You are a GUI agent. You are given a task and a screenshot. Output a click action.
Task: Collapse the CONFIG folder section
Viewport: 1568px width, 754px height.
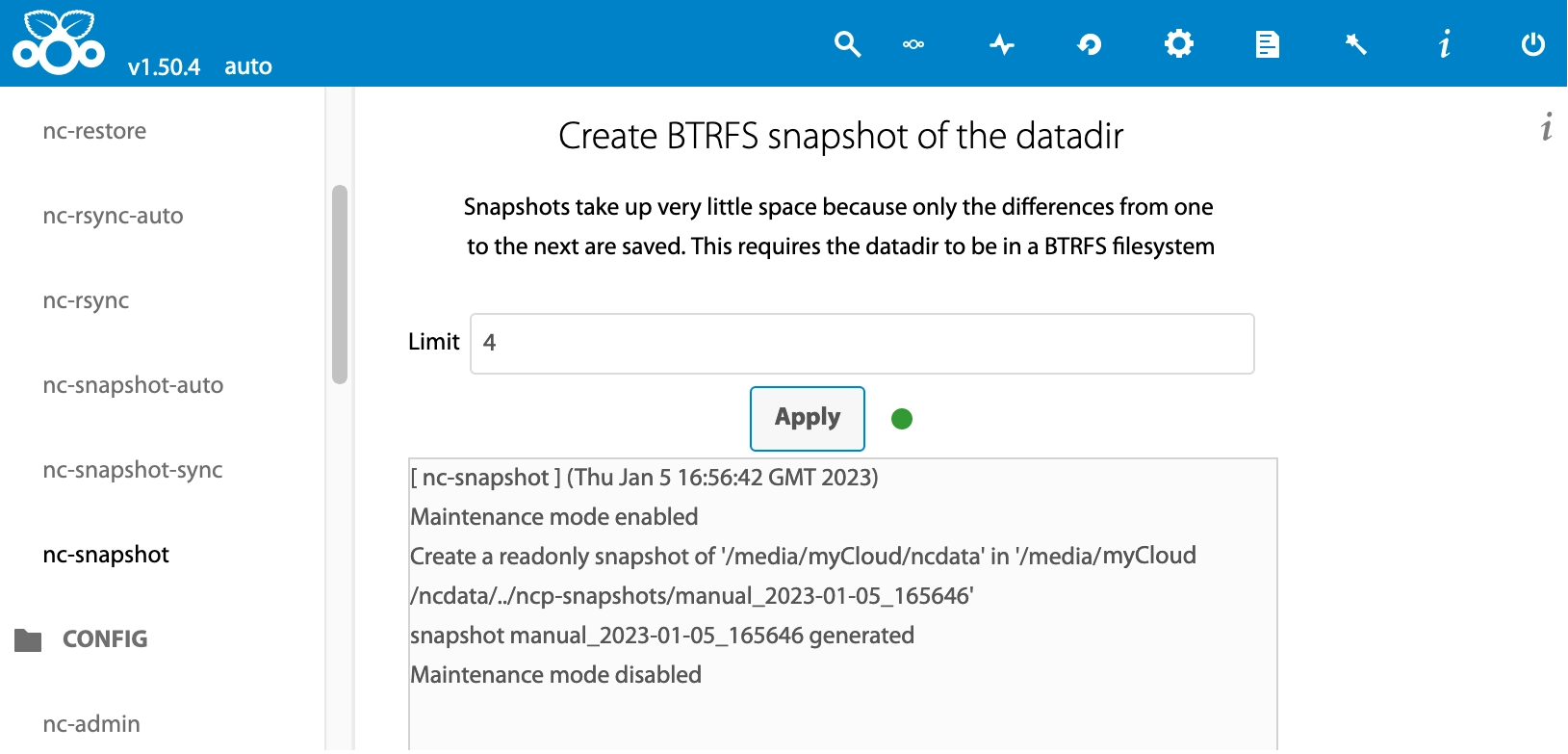104,639
